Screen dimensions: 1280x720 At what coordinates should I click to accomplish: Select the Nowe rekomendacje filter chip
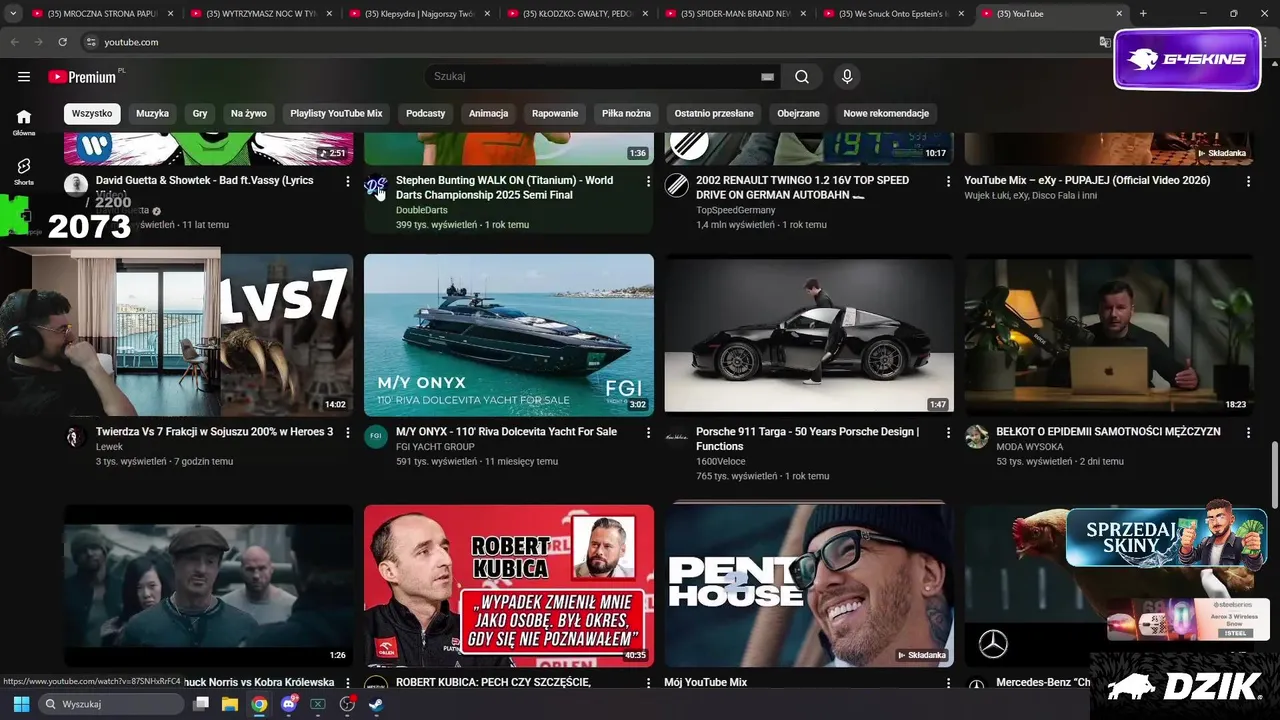[886, 113]
